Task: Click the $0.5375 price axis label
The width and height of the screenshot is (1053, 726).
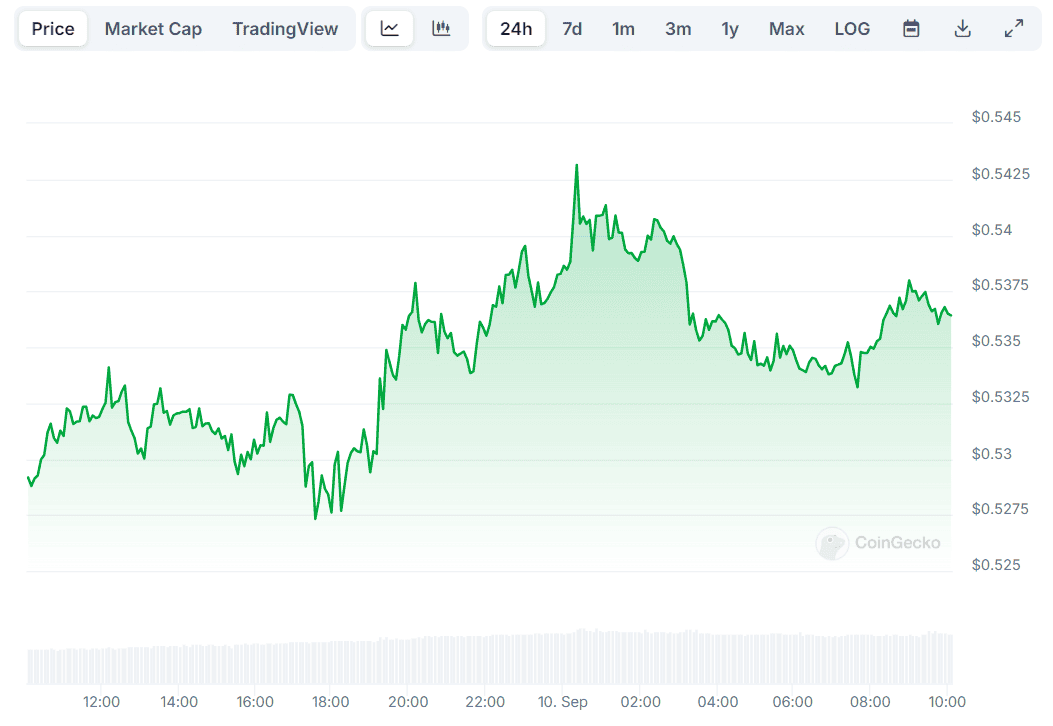Action: (x=1000, y=285)
